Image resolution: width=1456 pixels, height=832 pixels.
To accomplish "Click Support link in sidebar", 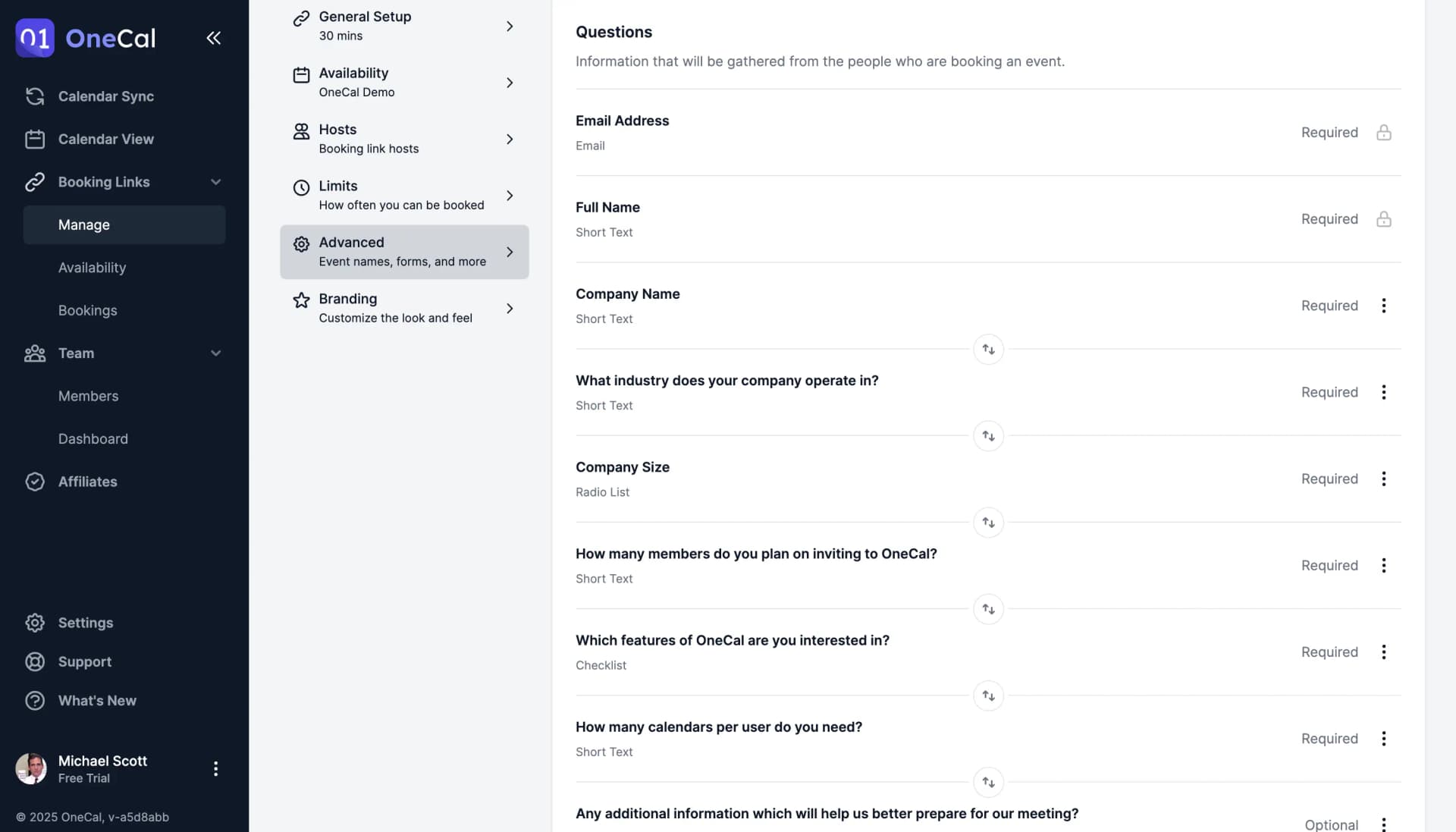I will coord(84,661).
